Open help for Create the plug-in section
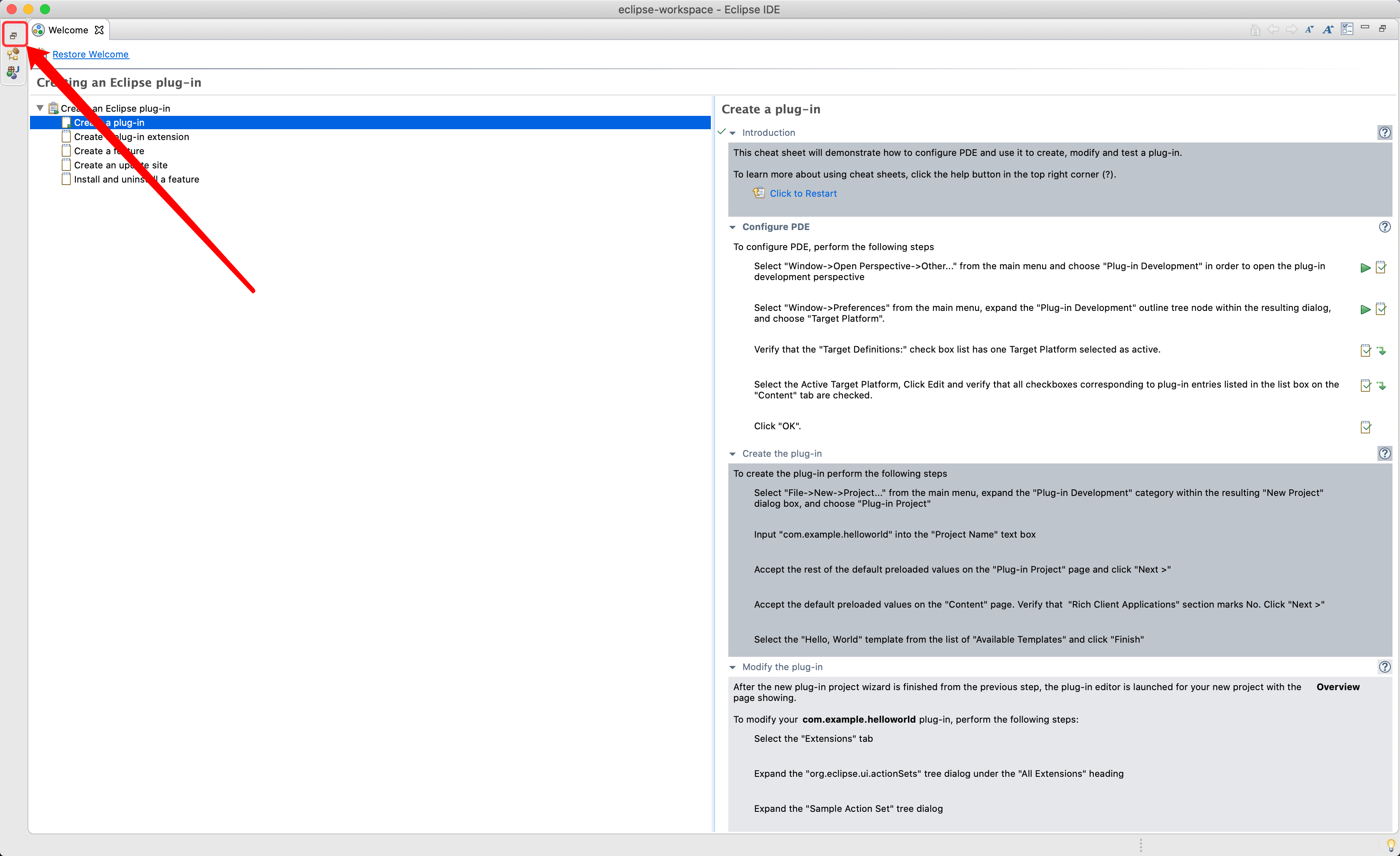This screenshot has height=856, width=1400. [x=1385, y=453]
